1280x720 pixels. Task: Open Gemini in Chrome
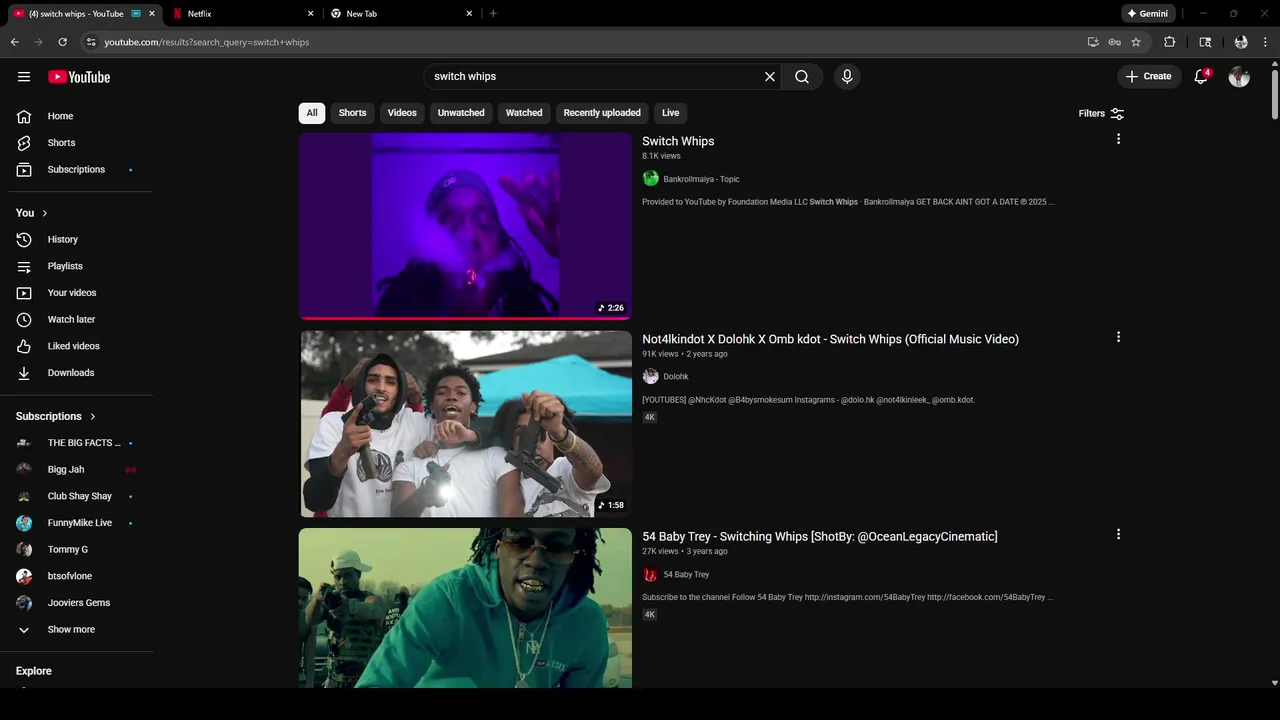click(x=1148, y=14)
